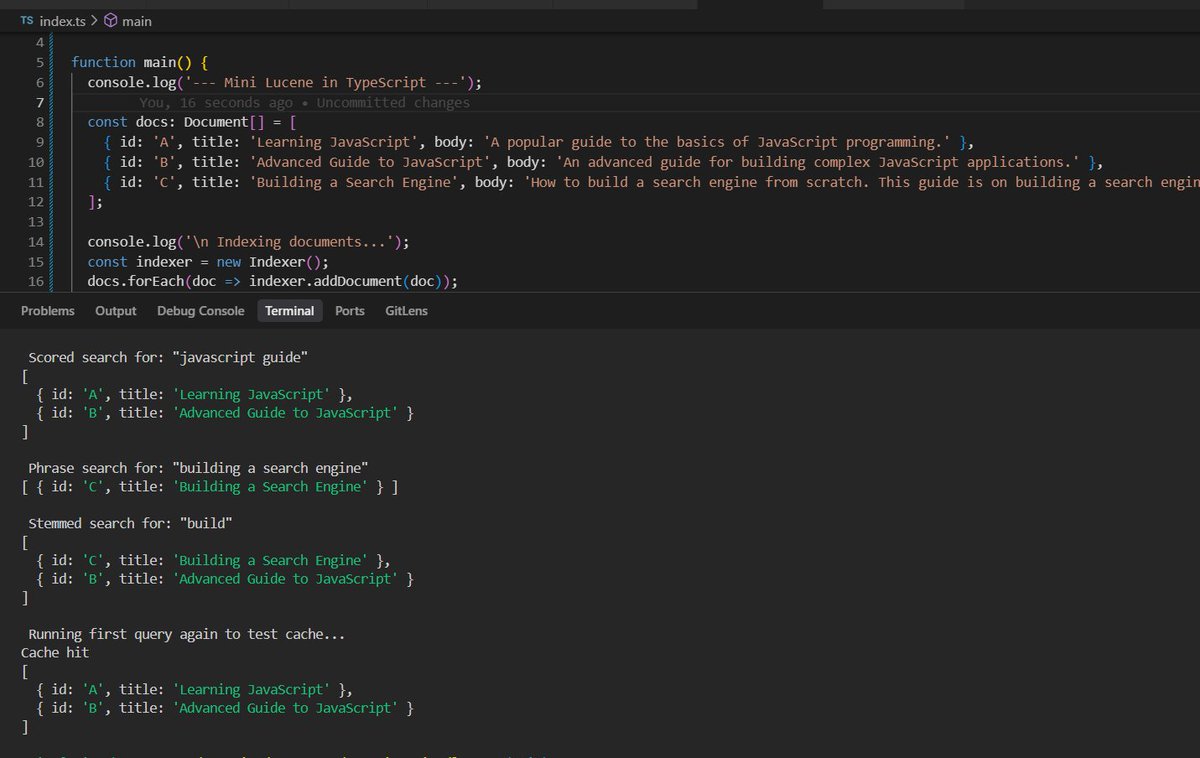The image size is (1200, 758).
Task: Switch to the Output tab
Action: (115, 311)
